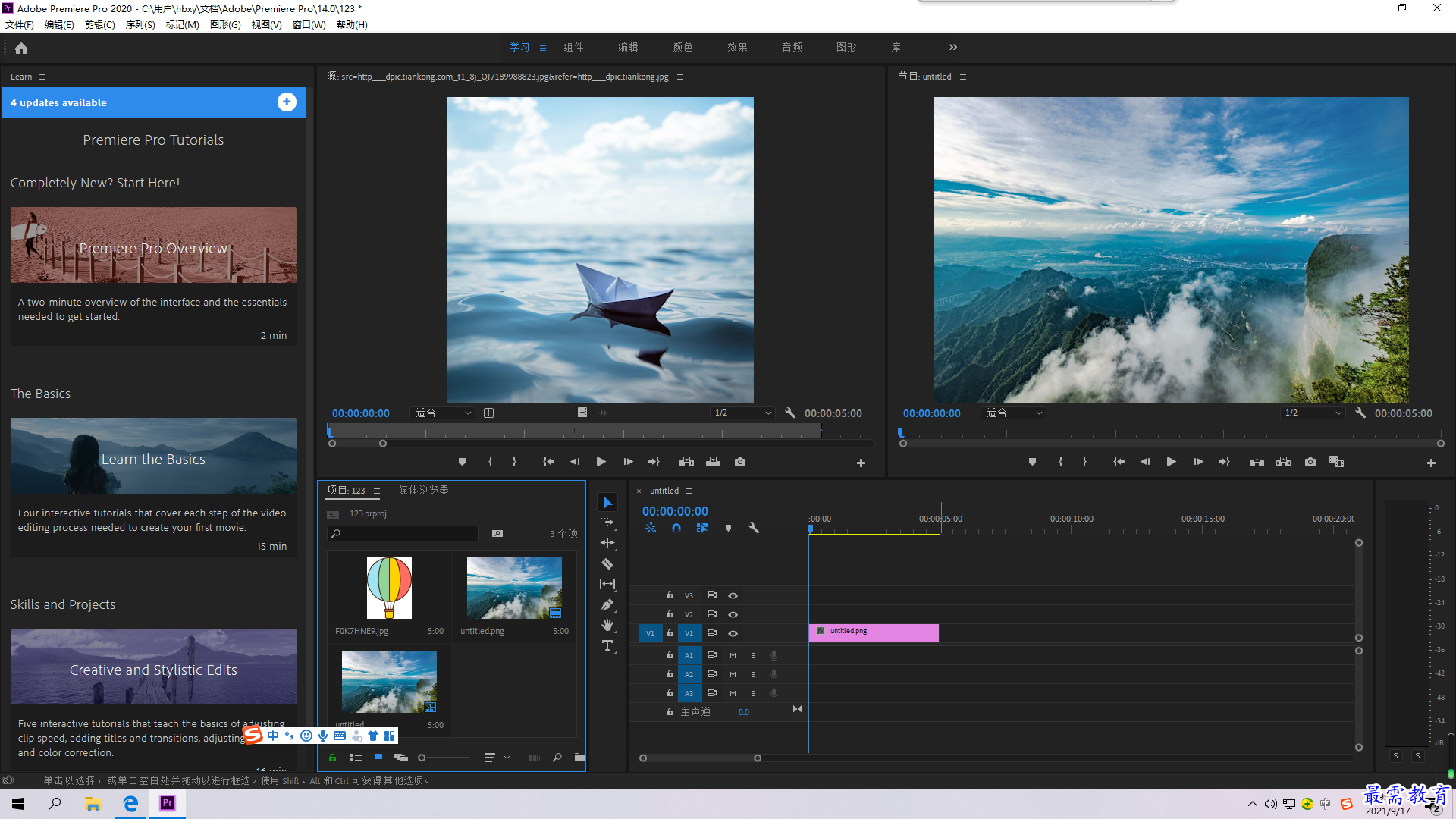Select the Selection tool arrow
Screen dimensions: 1456x819
(x=607, y=503)
